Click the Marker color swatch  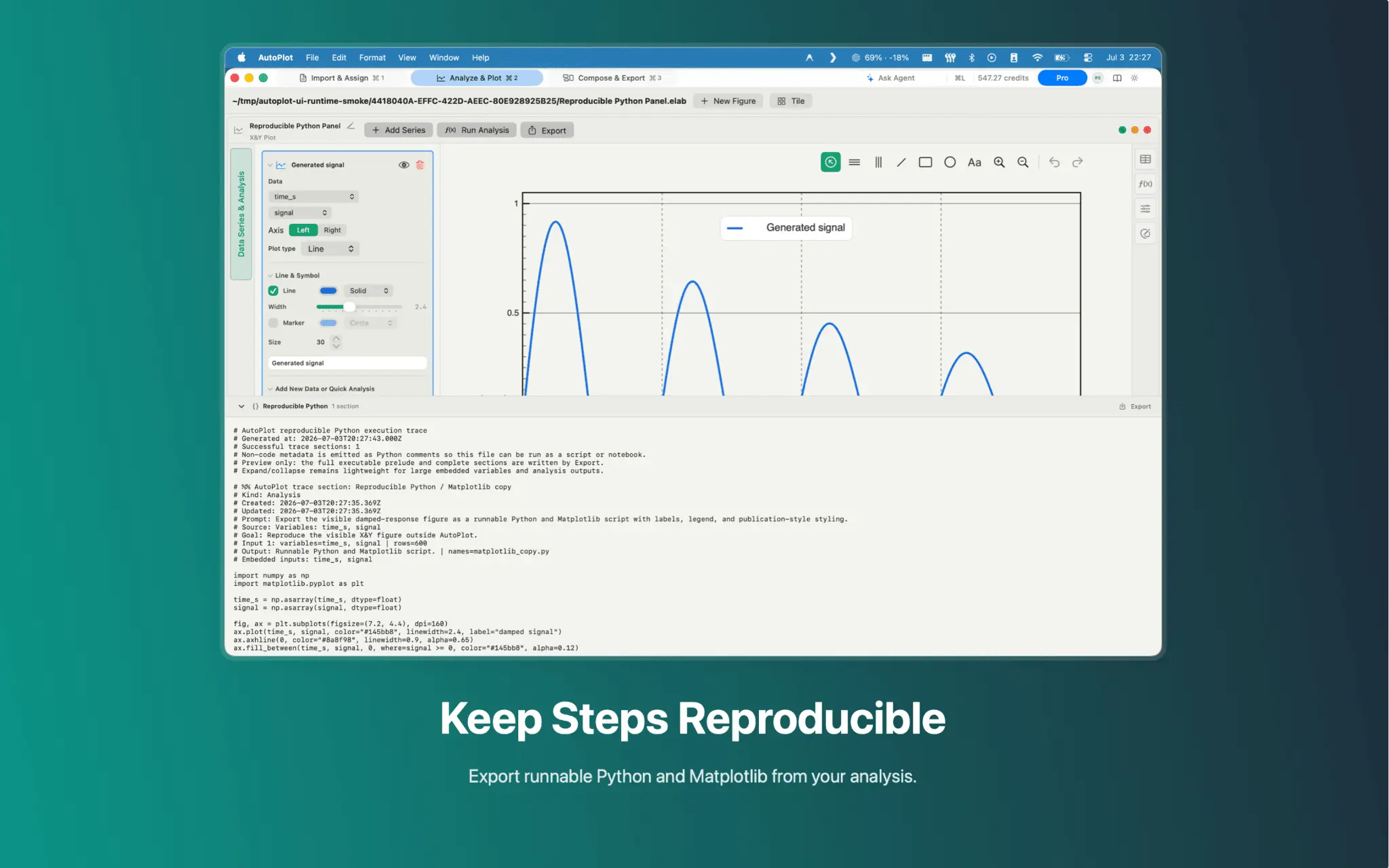point(328,323)
